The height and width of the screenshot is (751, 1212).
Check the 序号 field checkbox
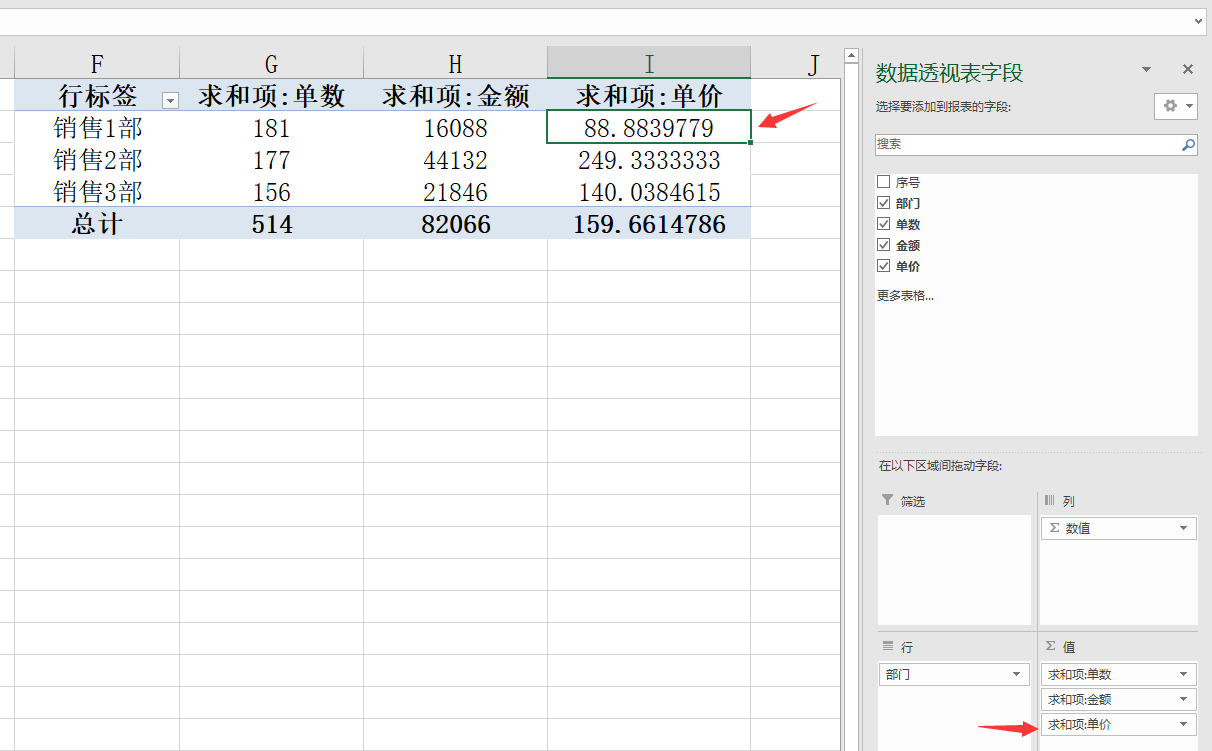tap(883, 182)
